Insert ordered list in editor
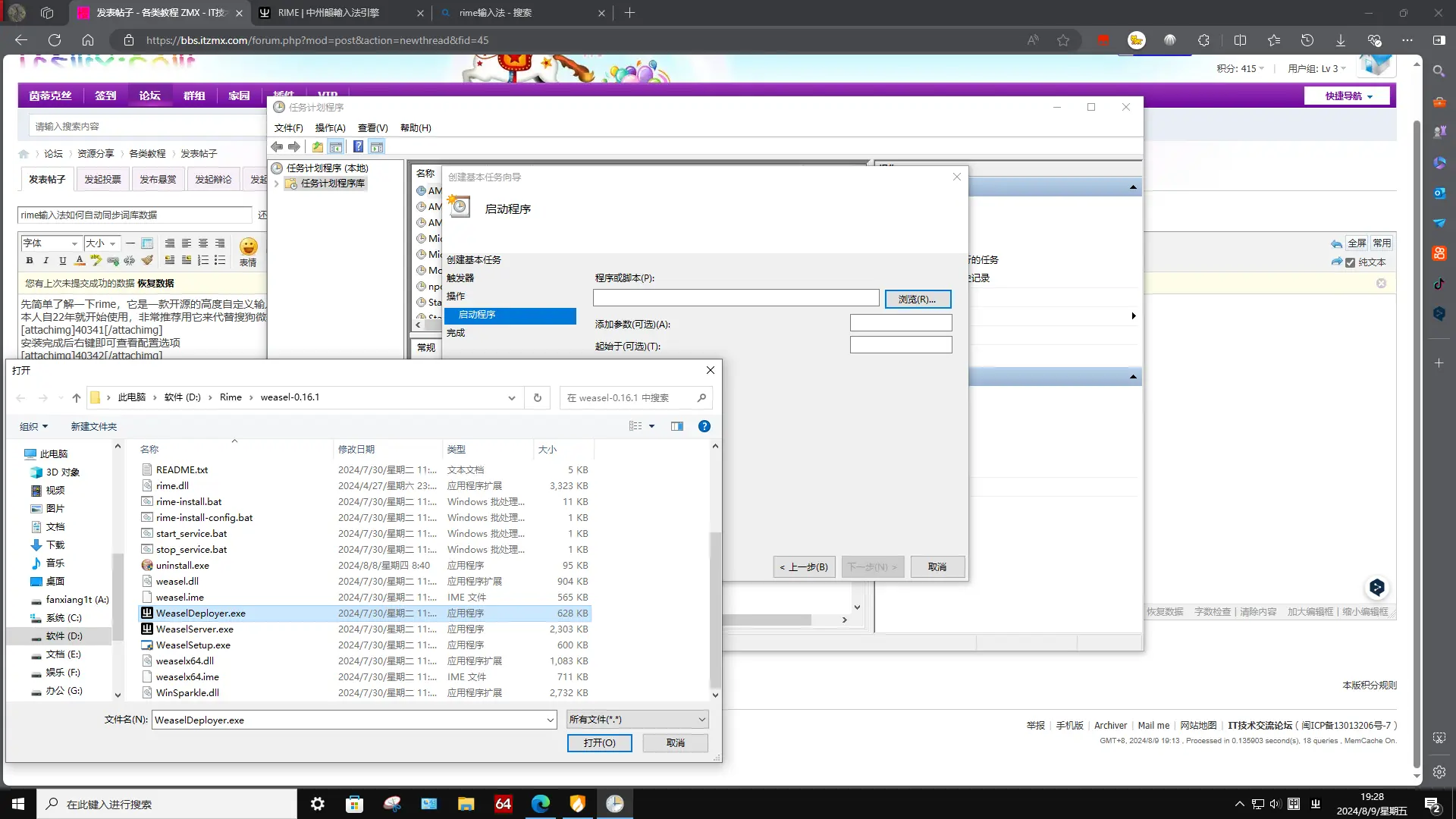Screen dimensions: 1456x819 (x=203, y=260)
